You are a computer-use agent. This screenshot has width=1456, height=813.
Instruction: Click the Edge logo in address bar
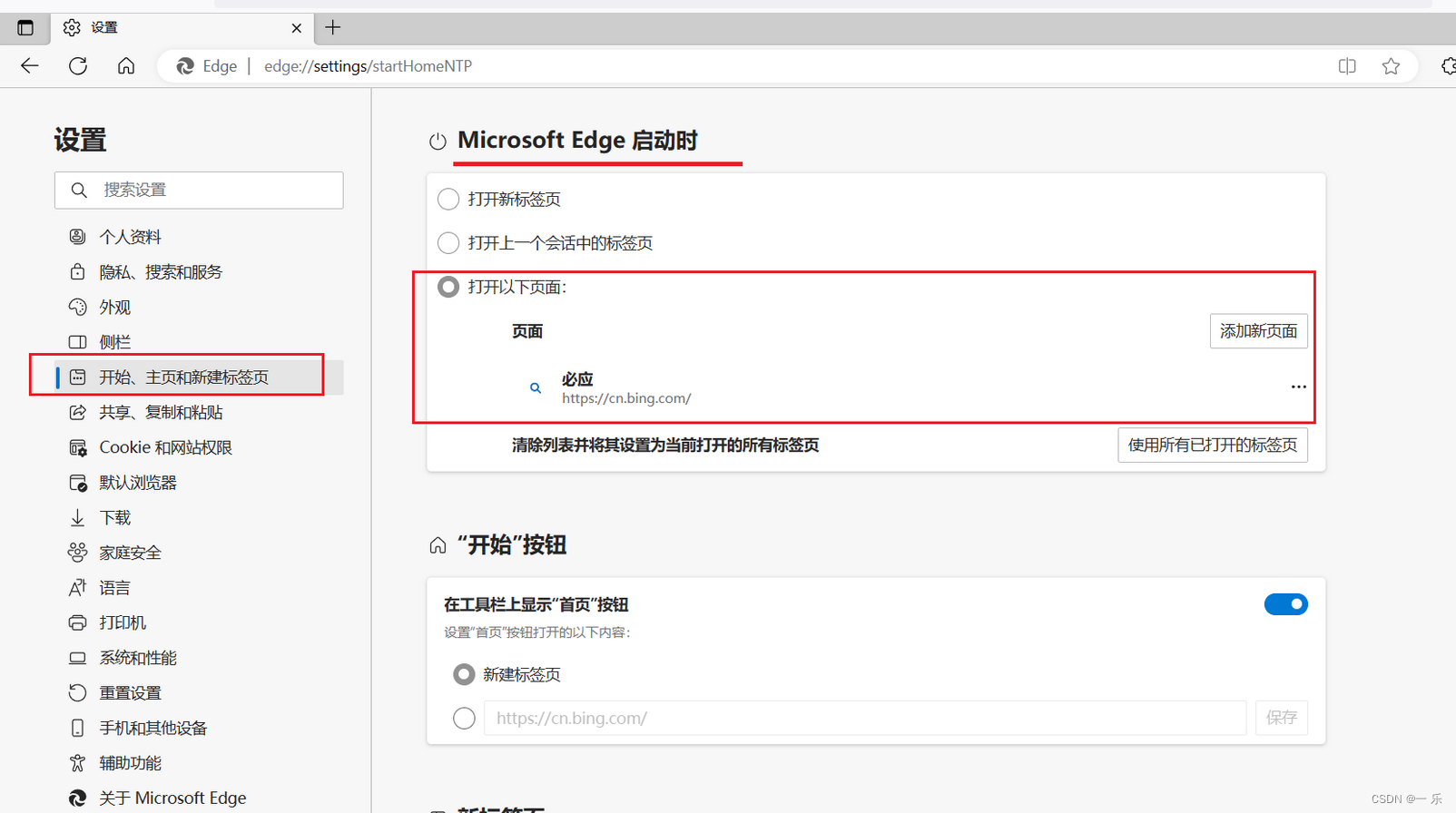point(185,66)
